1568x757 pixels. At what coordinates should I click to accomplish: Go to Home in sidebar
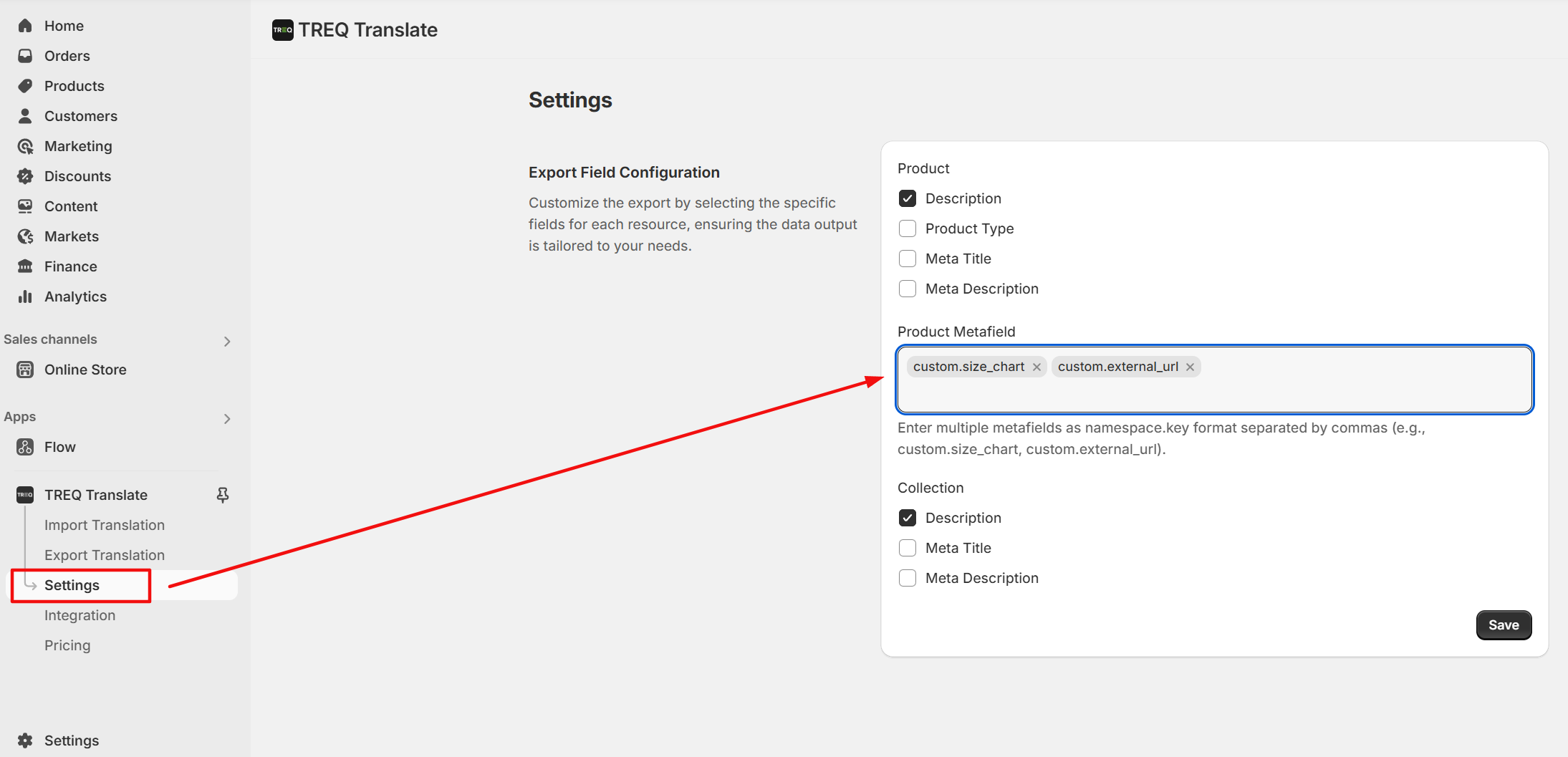click(64, 26)
